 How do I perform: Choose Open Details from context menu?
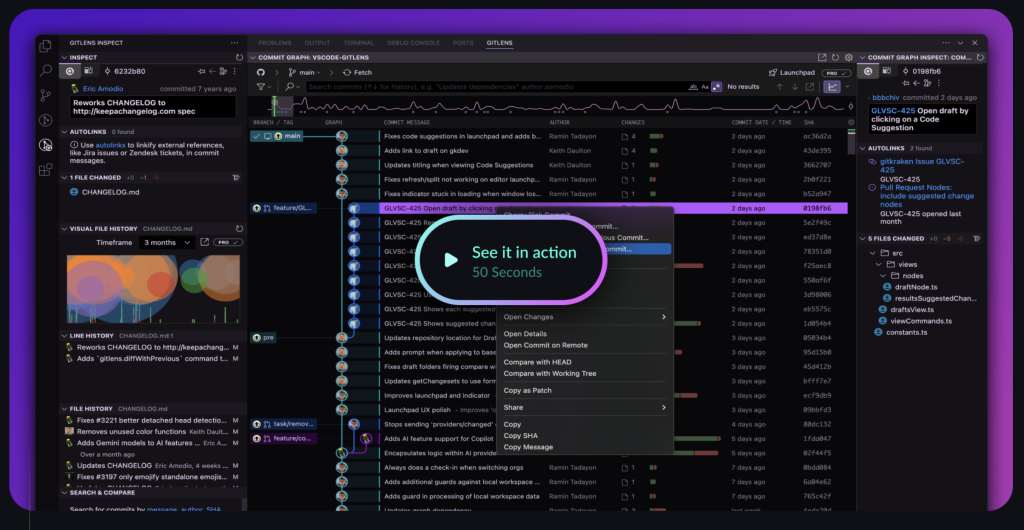525,334
